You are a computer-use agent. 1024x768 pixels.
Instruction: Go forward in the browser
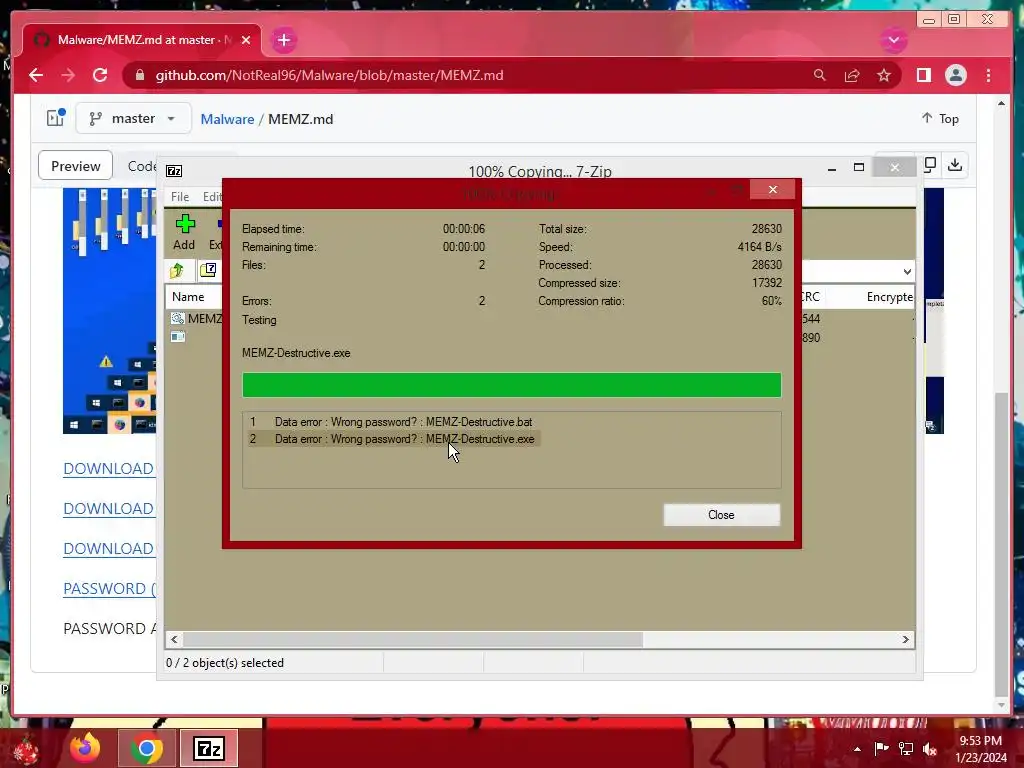(x=68, y=75)
